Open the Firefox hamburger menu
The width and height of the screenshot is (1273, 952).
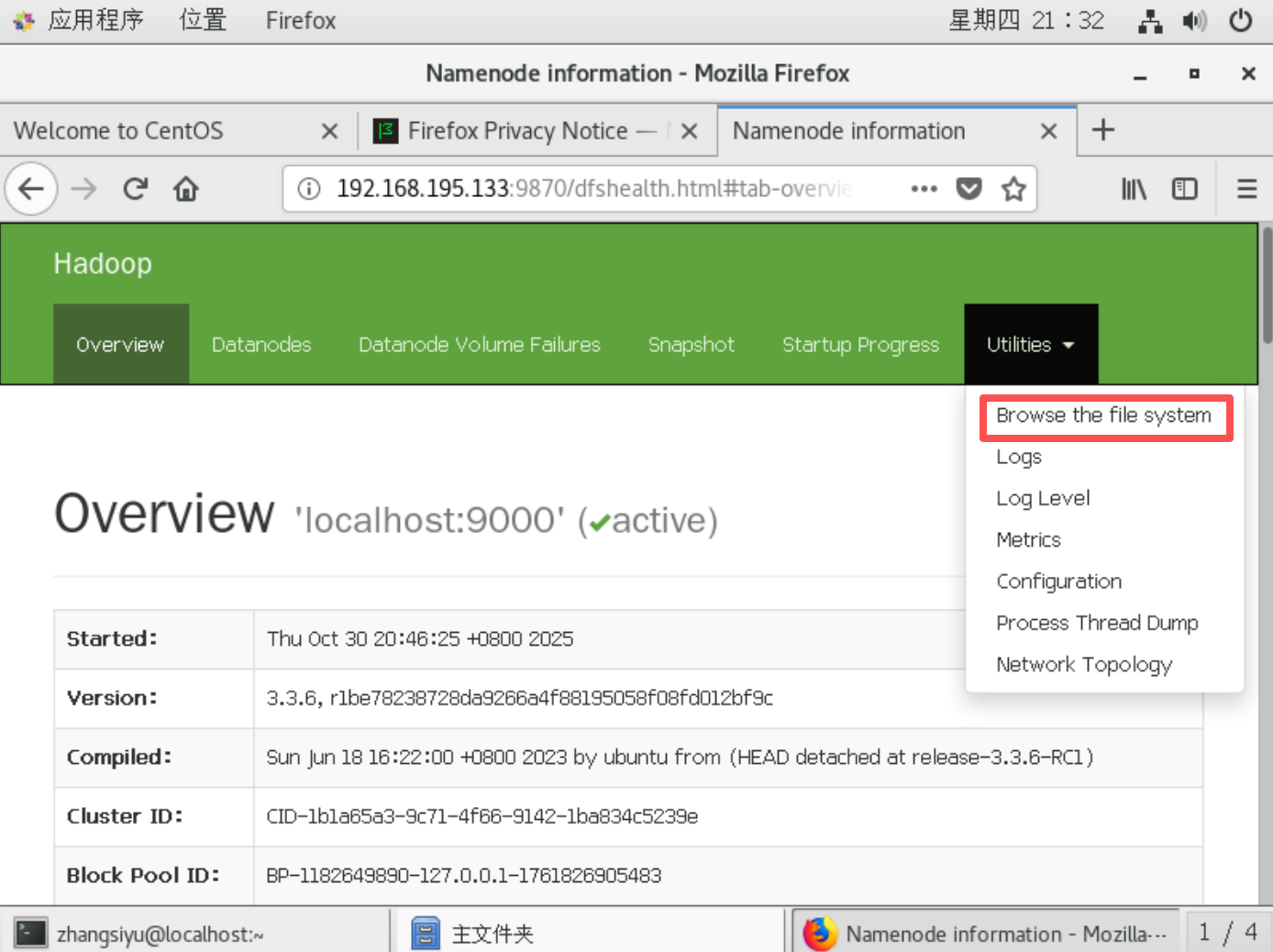[1246, 188]
